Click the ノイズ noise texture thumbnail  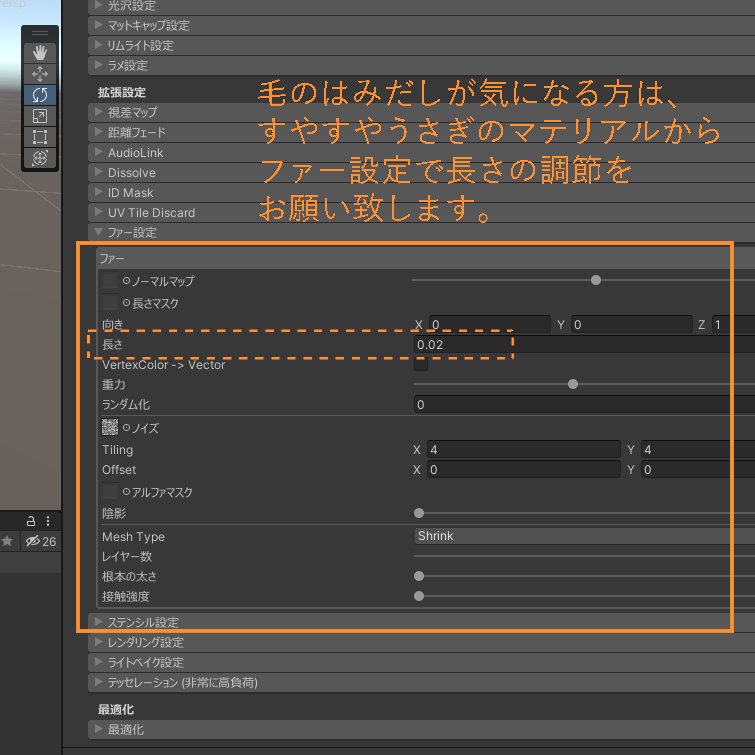click(110, 427)
